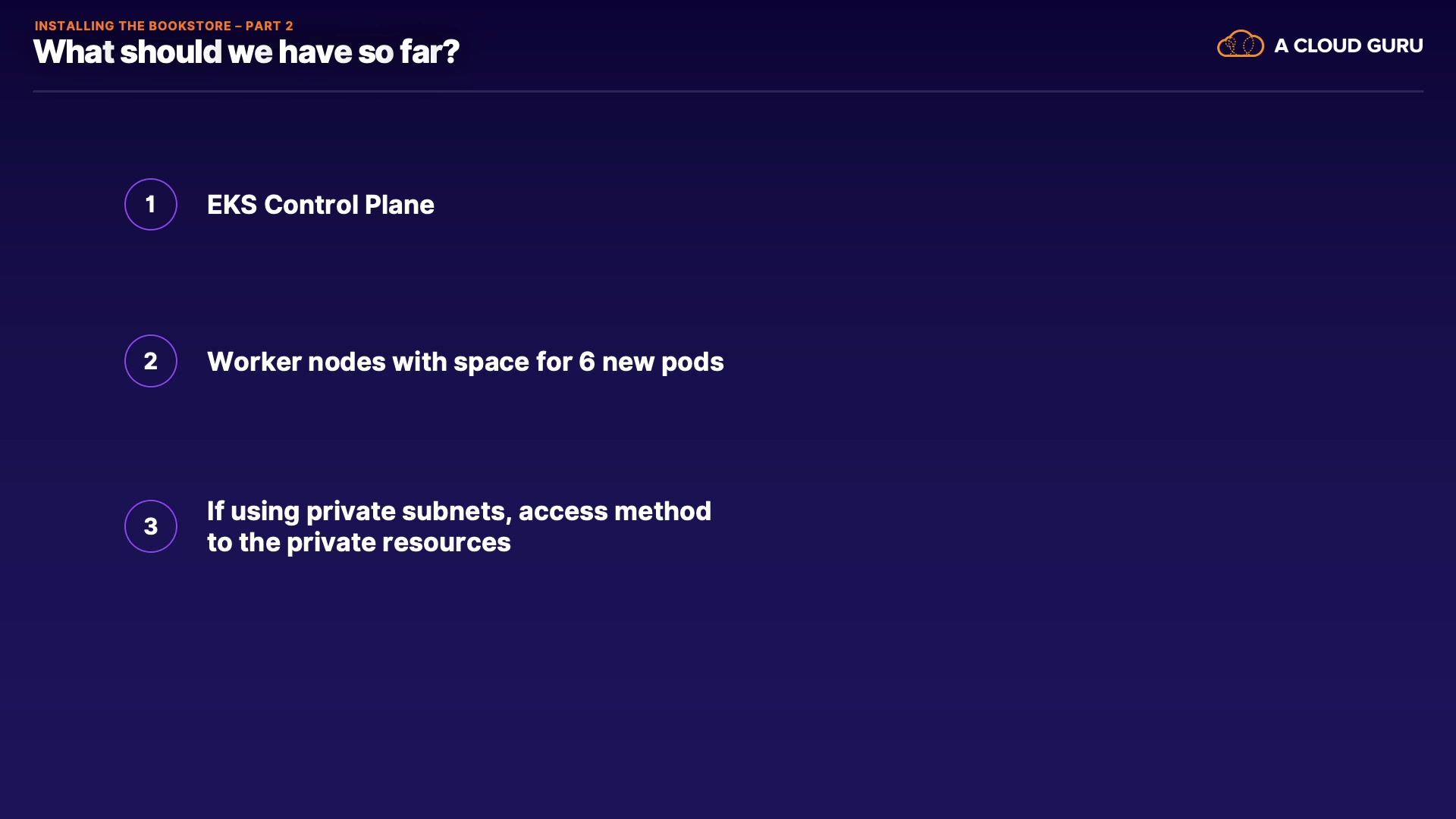The image size is (1456, 819).
Task: Click the word "pods" in second item
Action: pyautogui.click(x=692, y=362)
